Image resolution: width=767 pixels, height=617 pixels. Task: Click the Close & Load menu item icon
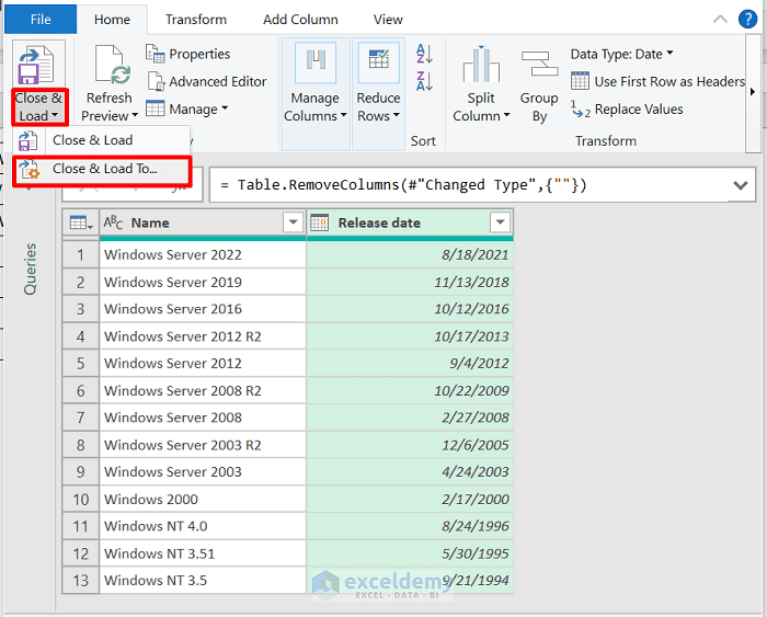click(x=28, y=141)
